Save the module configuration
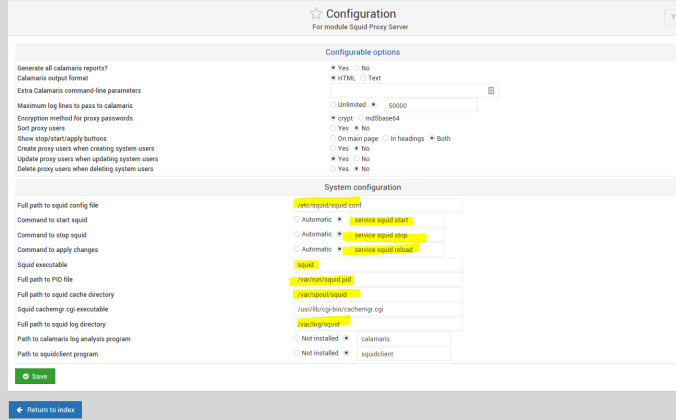The width and height of the screenshot is (676, 420). [35, 376]
